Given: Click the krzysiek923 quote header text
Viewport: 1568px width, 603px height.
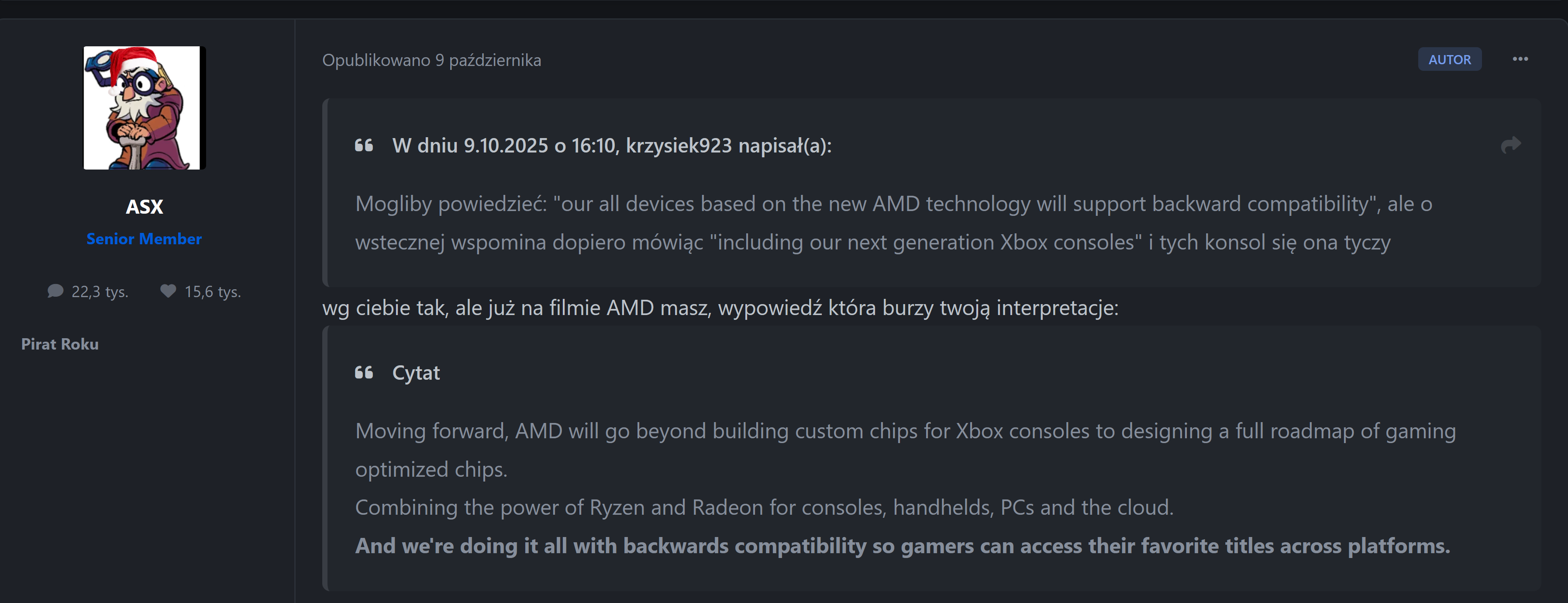Looking at the screenshot, I should coord(611,146).
